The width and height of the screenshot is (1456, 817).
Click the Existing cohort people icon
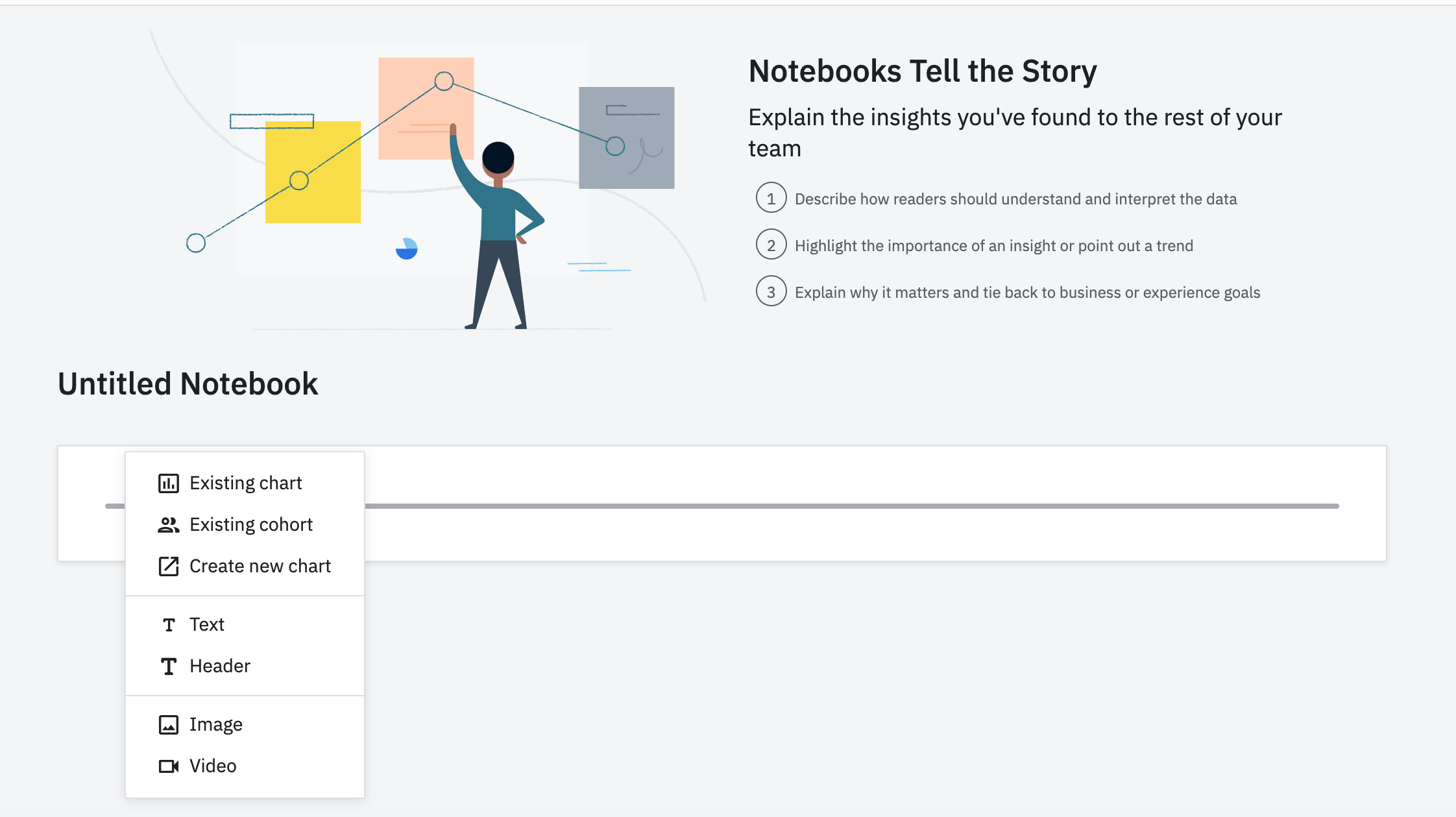(x=169, y=524)
